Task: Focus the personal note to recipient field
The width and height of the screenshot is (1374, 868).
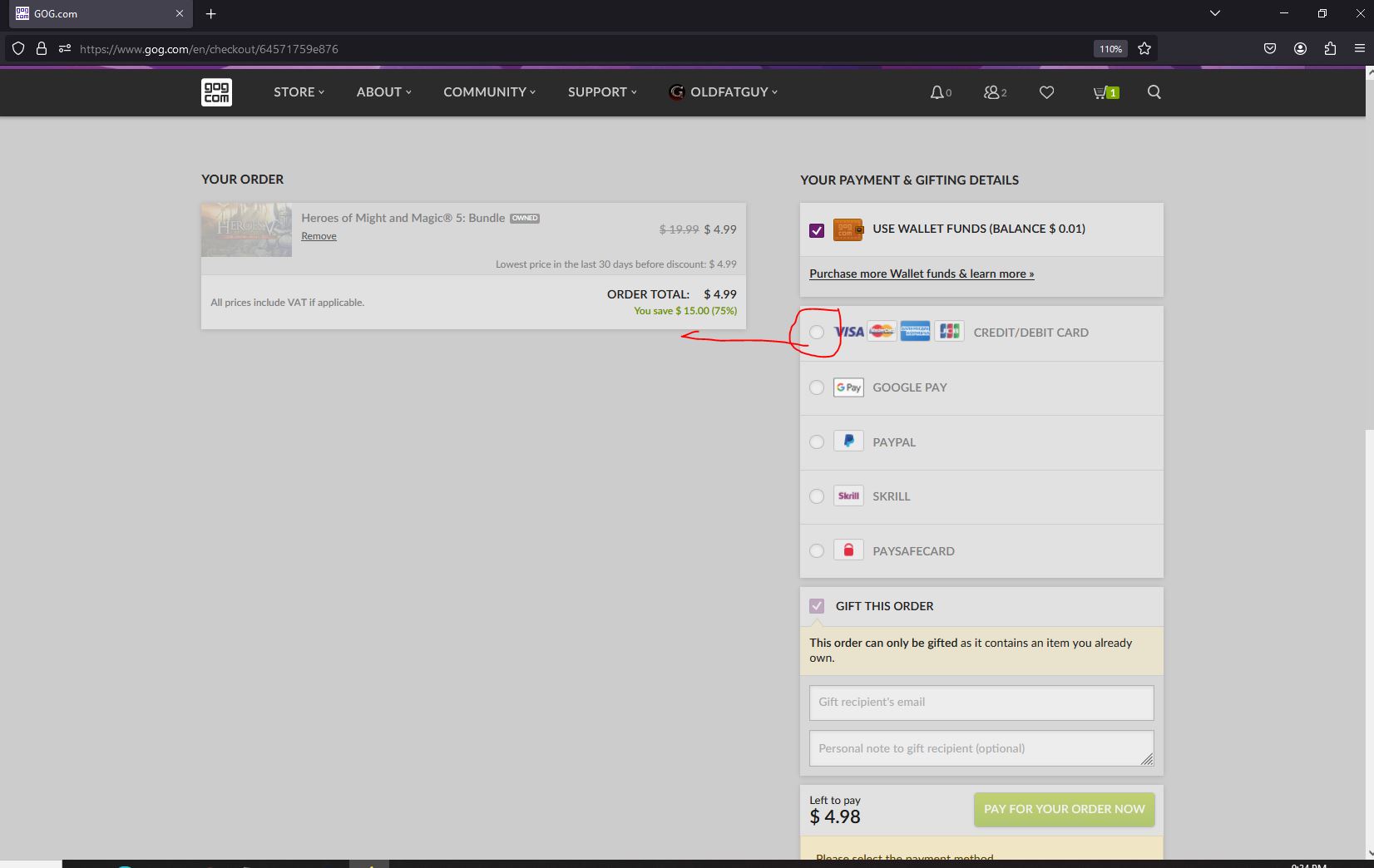Action: (x=981, y=748)
